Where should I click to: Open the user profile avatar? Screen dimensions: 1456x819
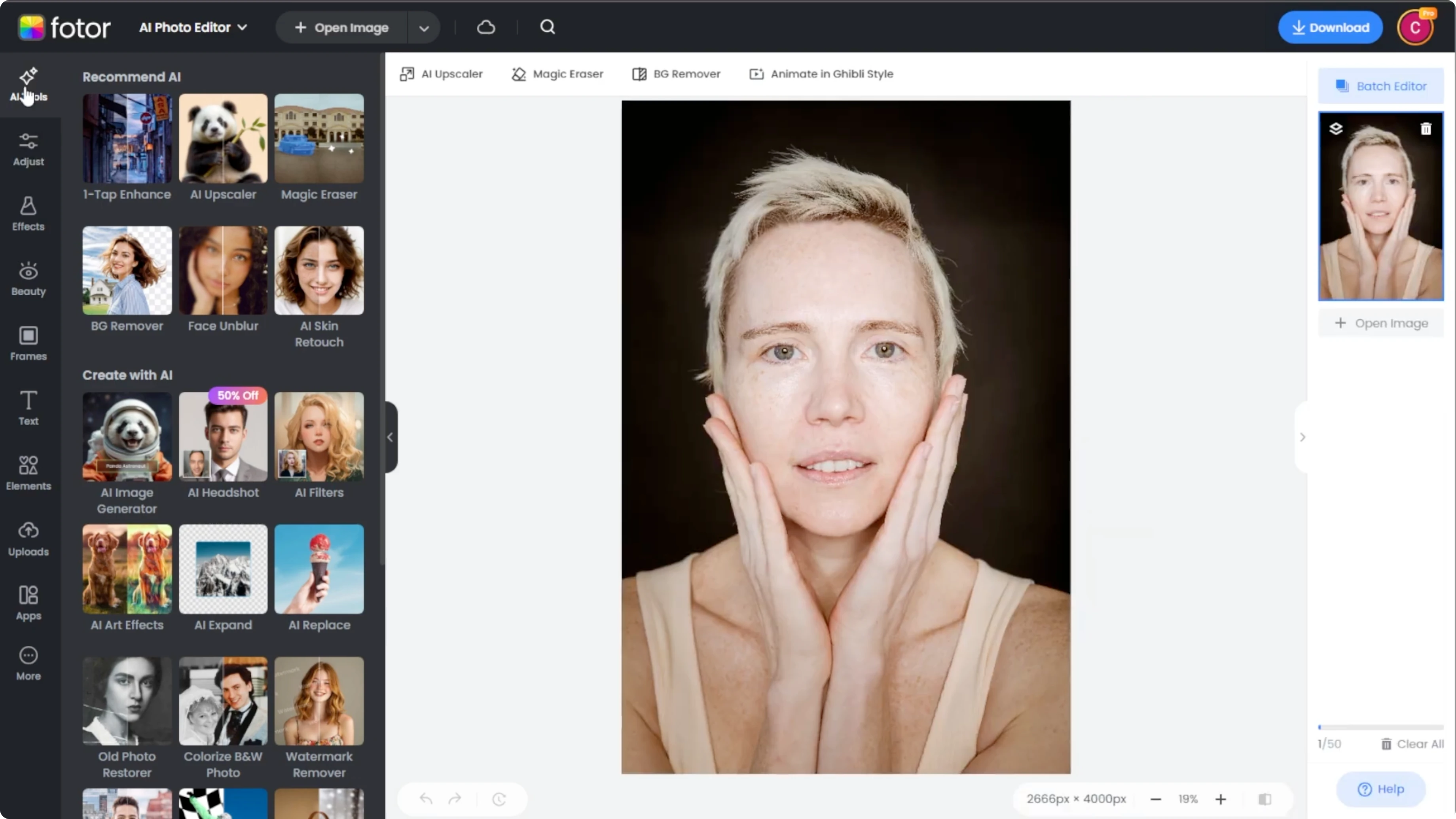click(x=1415, y=27)
